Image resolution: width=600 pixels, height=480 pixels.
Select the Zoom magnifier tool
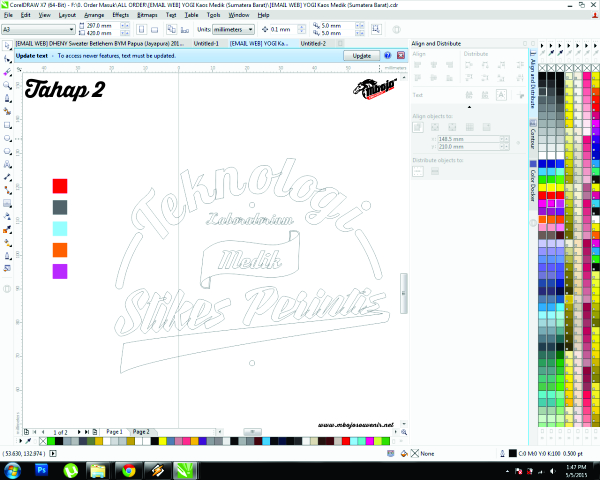[7, 85]
